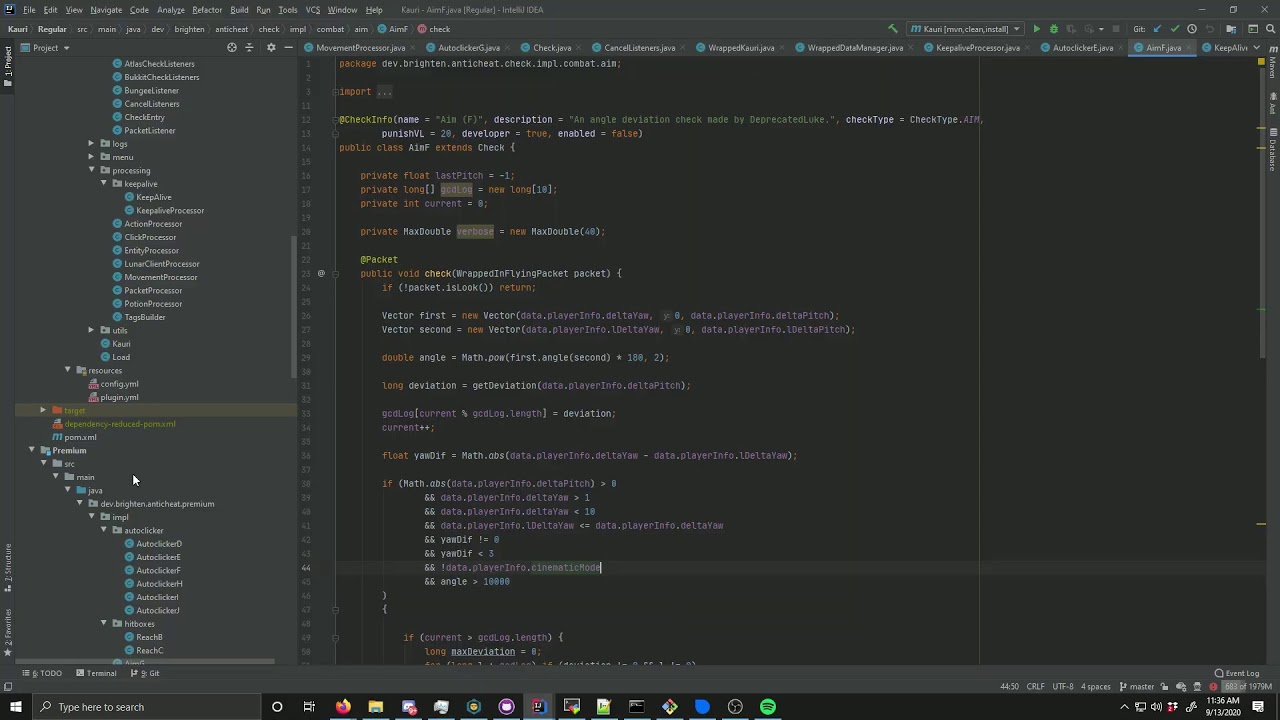Collapse the processing folder
The width and height of the screenshot is (1280, 720).
click(x=91, y=170)
